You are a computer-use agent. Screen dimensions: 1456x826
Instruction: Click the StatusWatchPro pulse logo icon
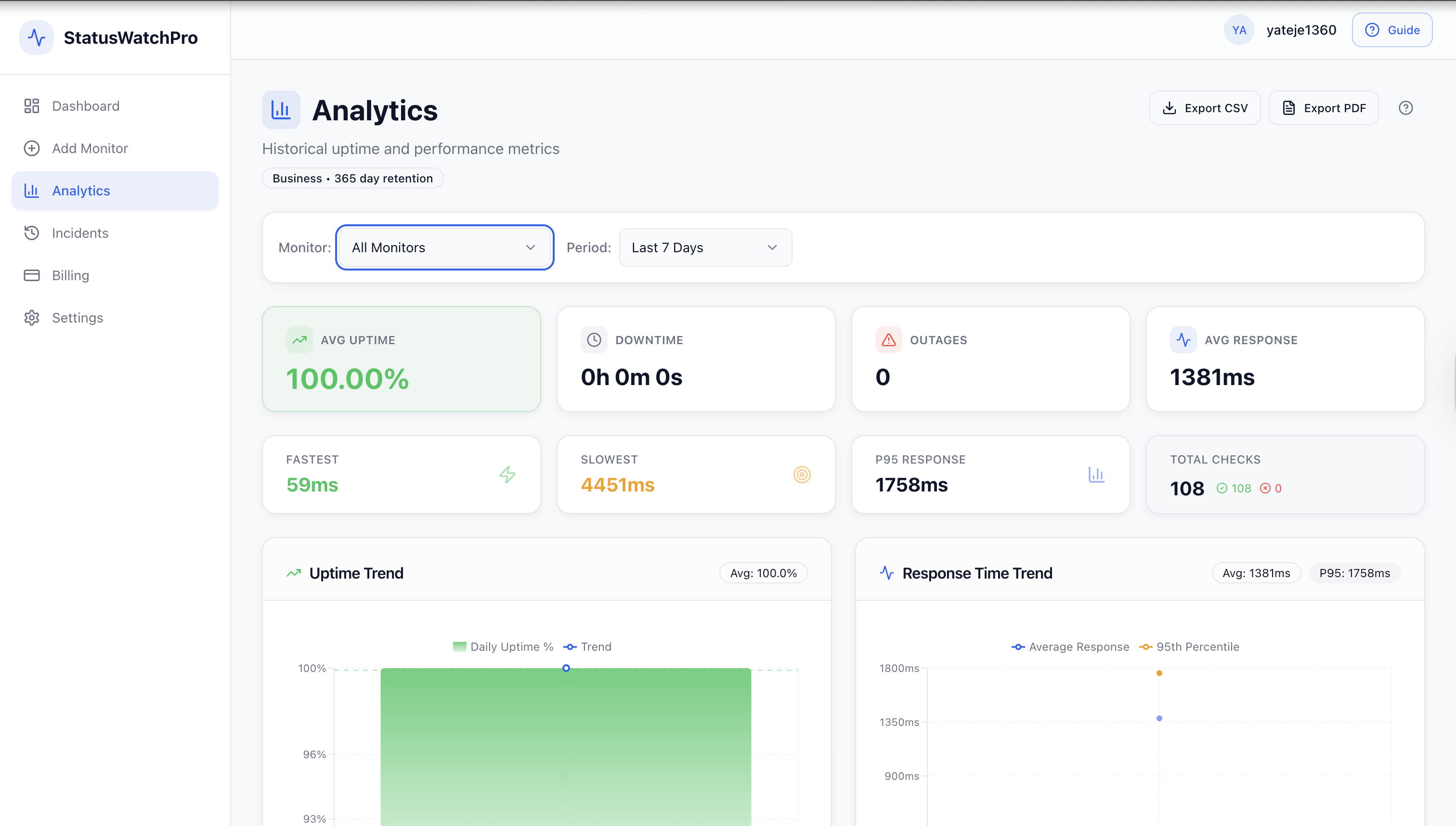click(x=37, y=38)
